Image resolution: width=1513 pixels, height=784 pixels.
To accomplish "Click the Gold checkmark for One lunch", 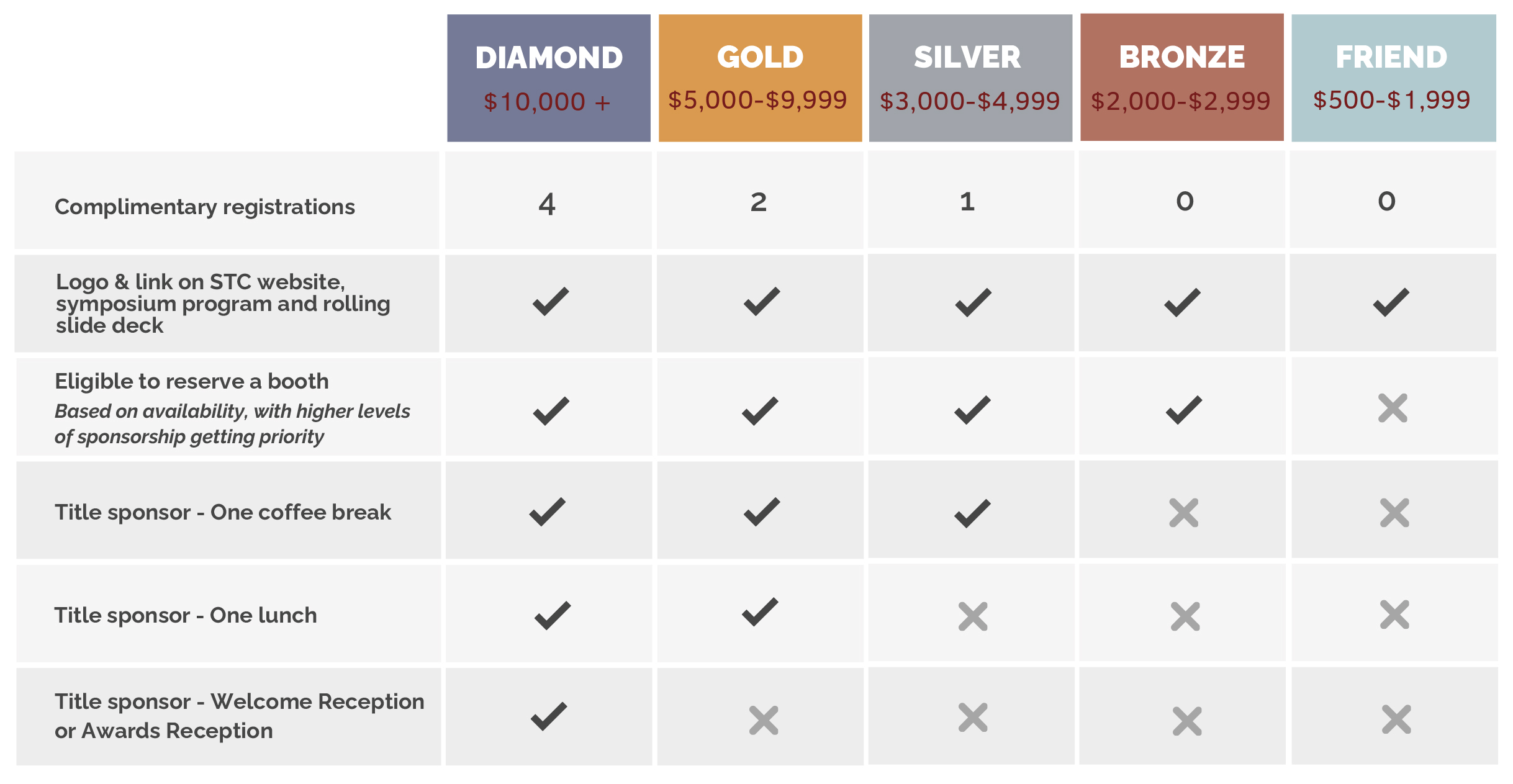I will [760, 612].
